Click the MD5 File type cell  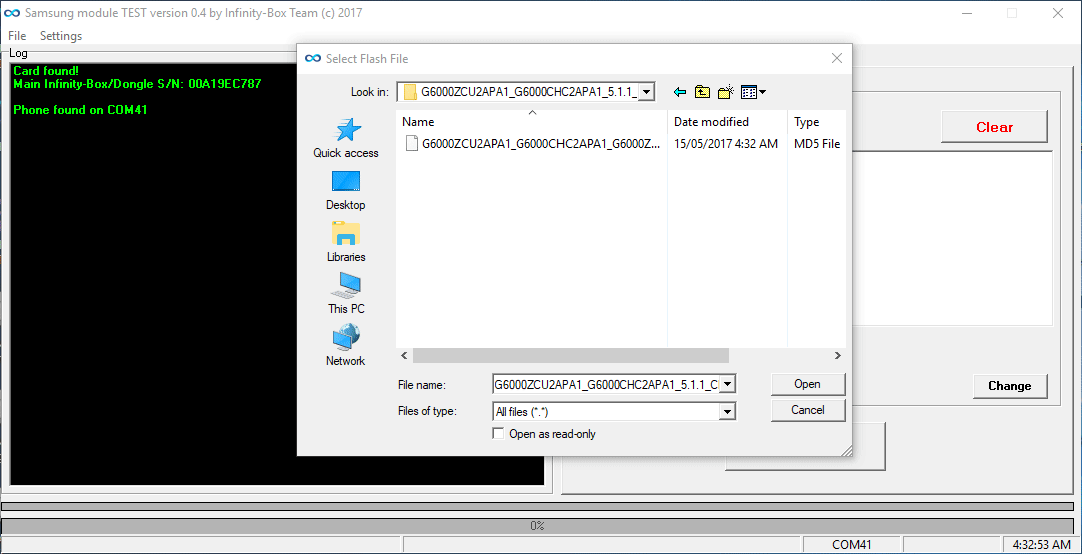(x=817, y=144)
